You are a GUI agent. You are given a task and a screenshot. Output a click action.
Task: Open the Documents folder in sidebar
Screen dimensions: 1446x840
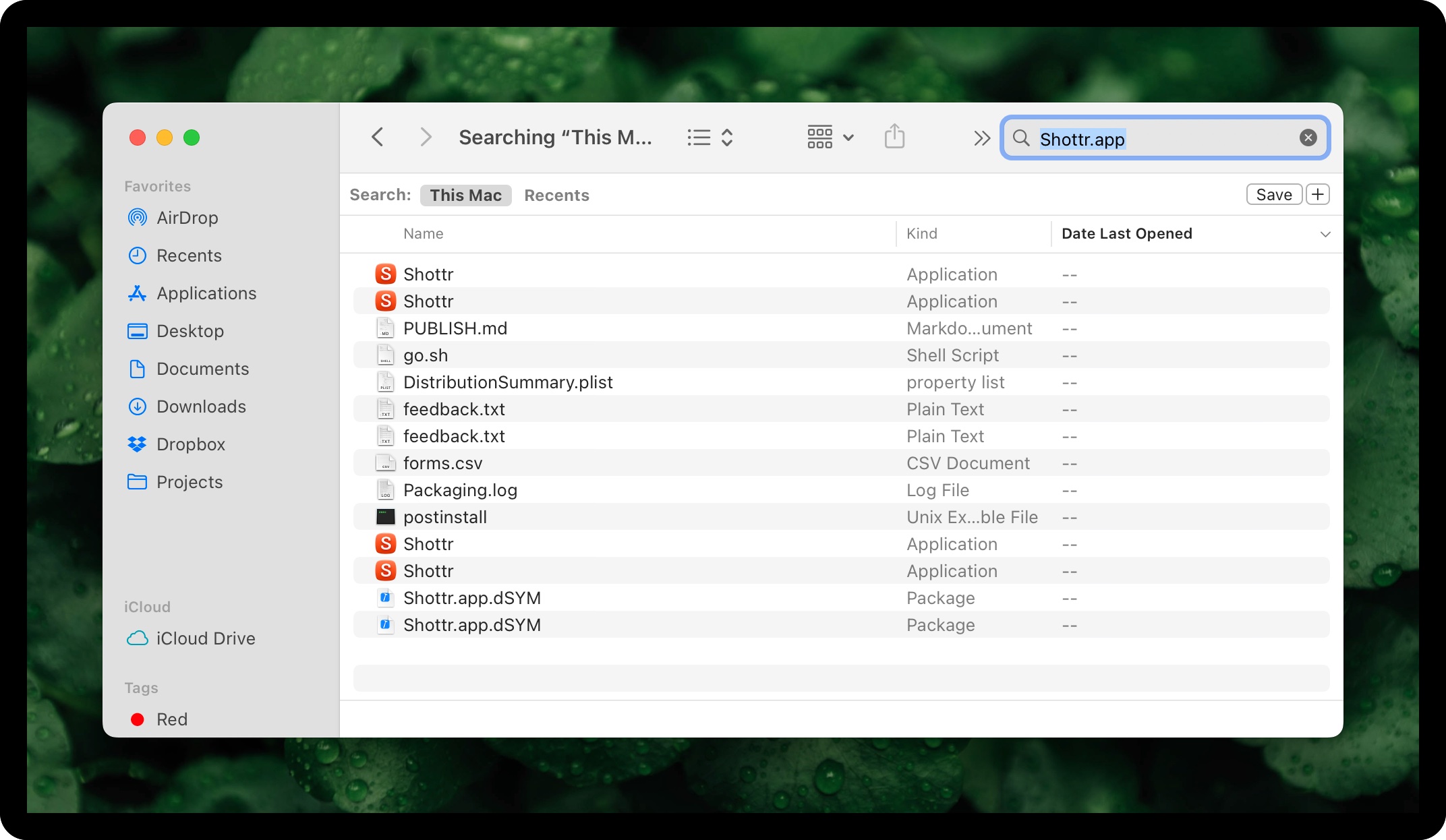(202, 369)
